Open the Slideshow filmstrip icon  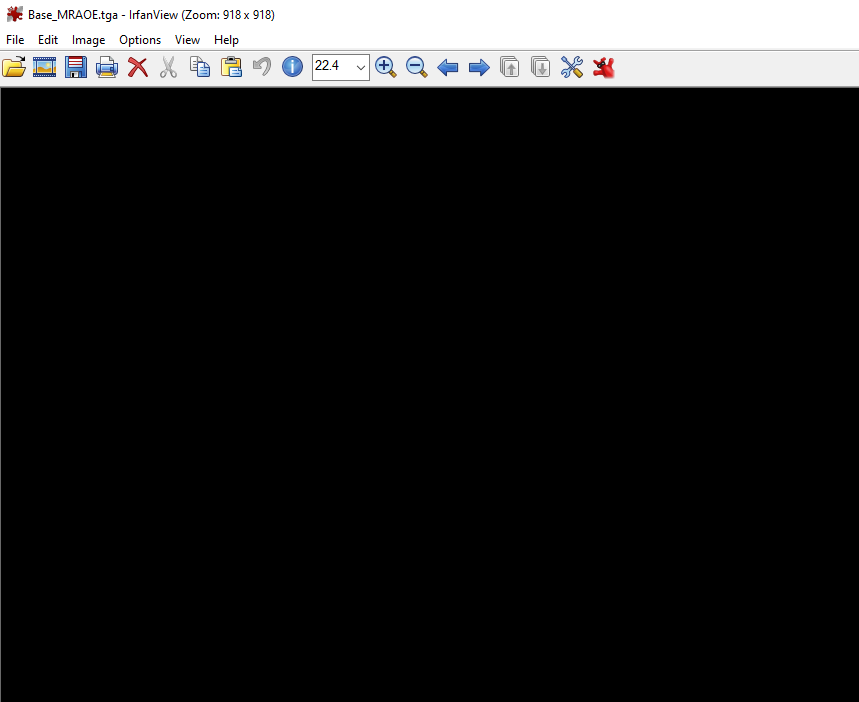pos(44,67)
